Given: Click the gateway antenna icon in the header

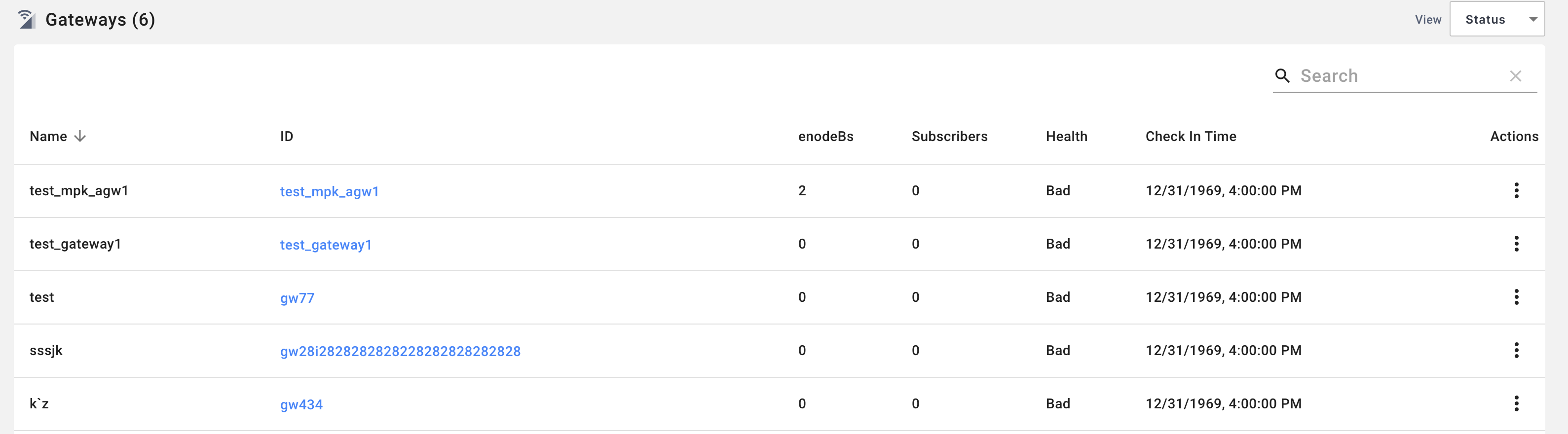Looking at the screenshot, I should click(x=26, y=18).
